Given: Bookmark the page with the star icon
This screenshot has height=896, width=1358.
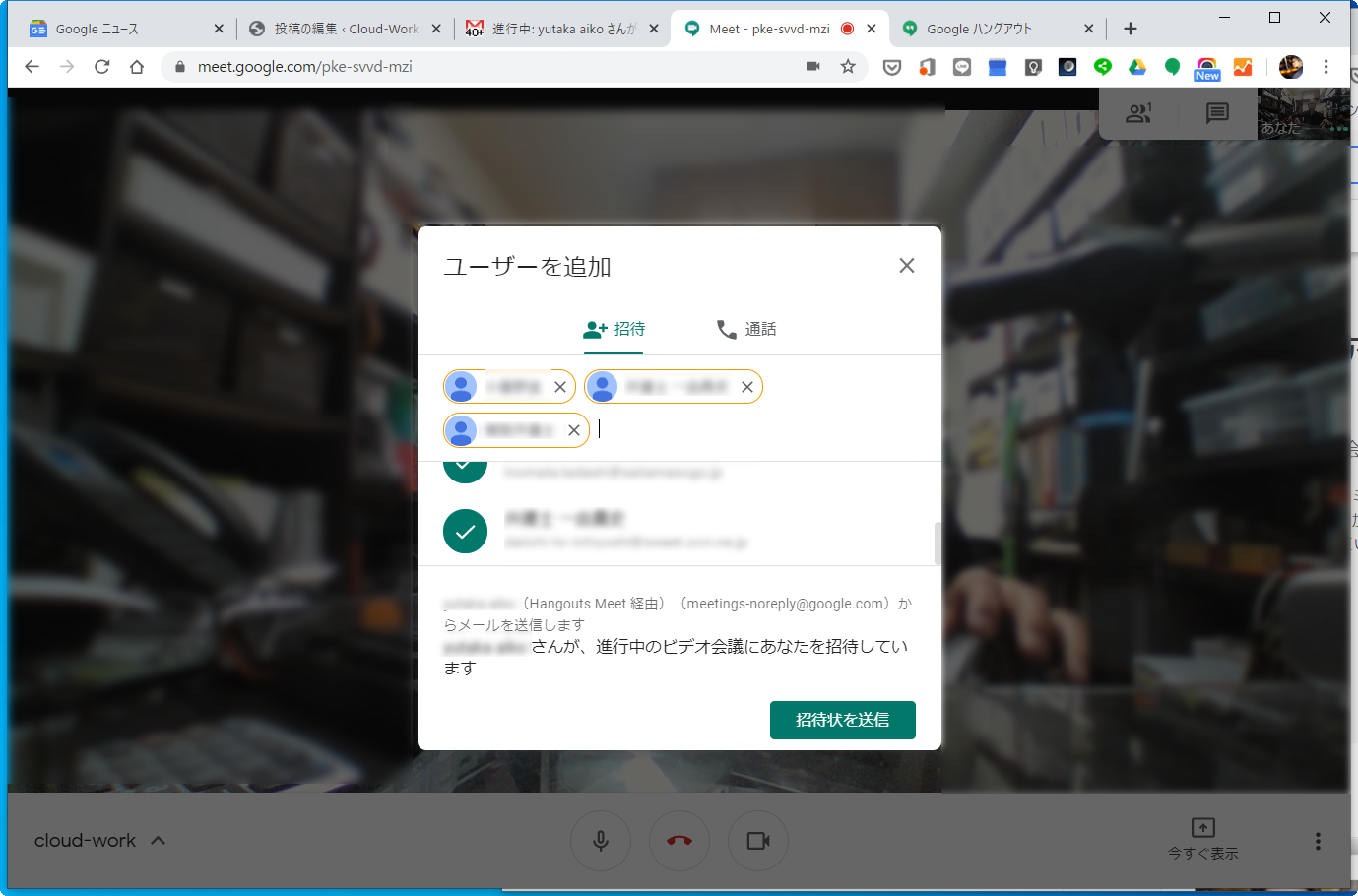Looking at the screenshot, I should 848,67.
